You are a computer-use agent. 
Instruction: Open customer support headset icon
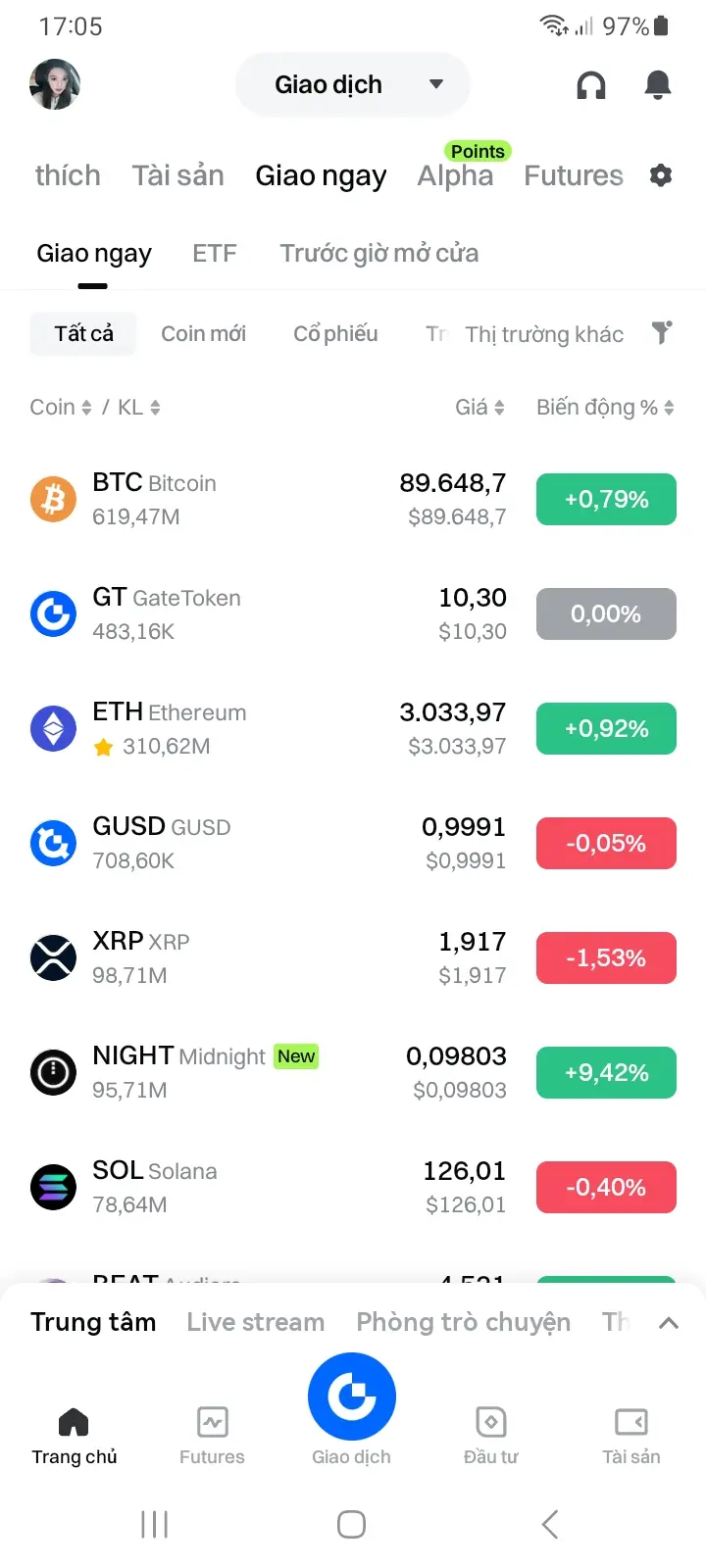coord(591,85)
